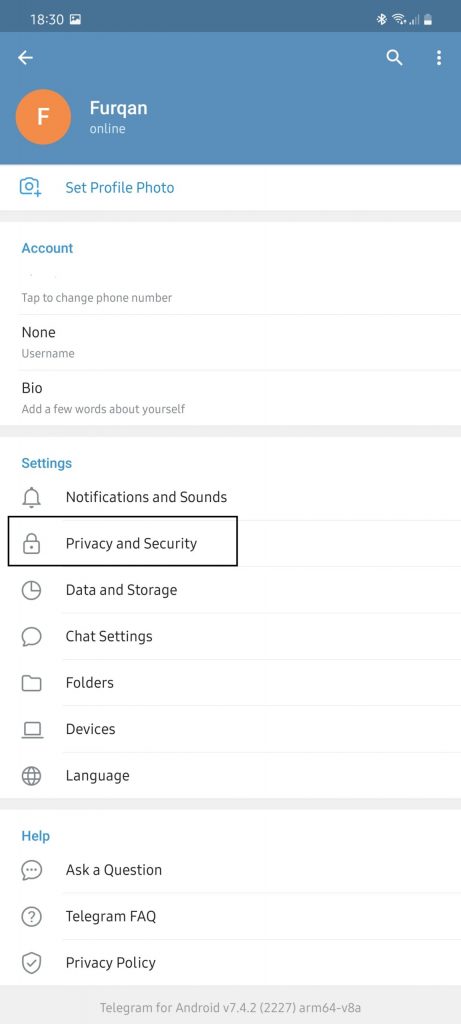
Task: Tap the shield Privacy Policy icon
Action: 31,963
